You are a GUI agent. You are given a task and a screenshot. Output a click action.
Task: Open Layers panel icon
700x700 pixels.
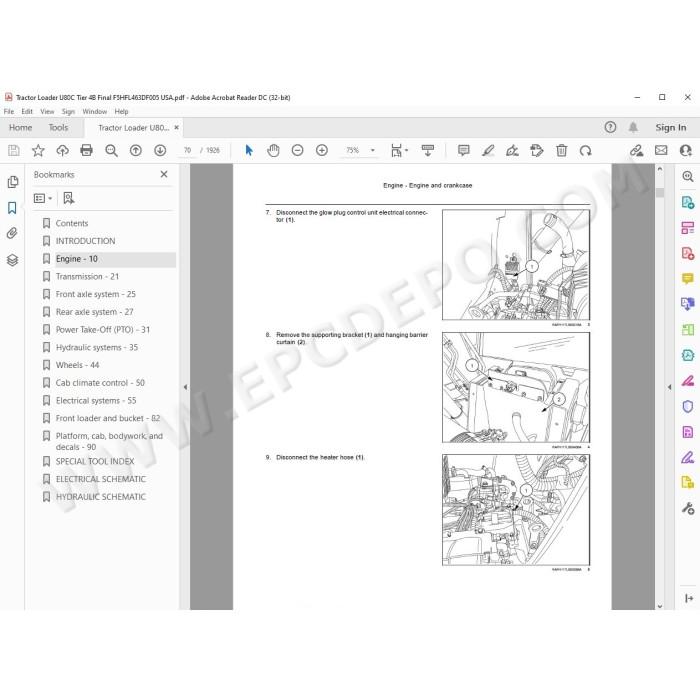click(12, 260)
